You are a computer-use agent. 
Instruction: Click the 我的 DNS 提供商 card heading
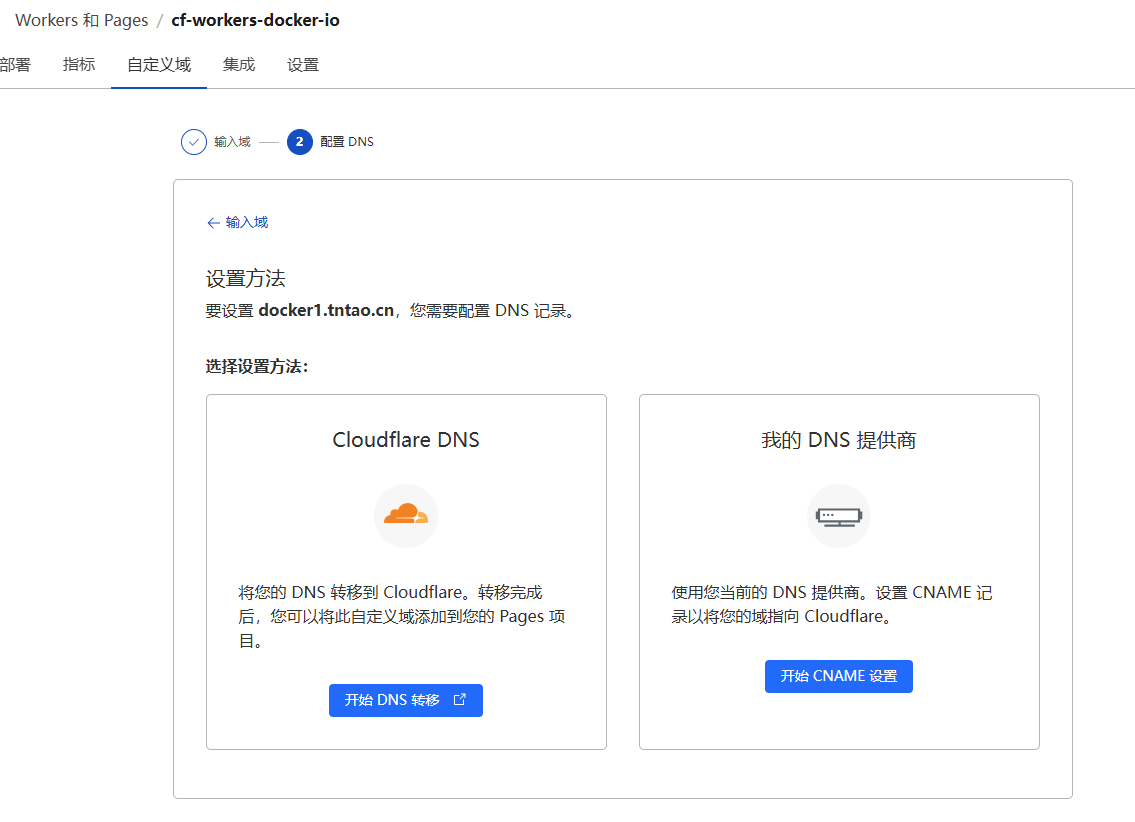point(838,440)
